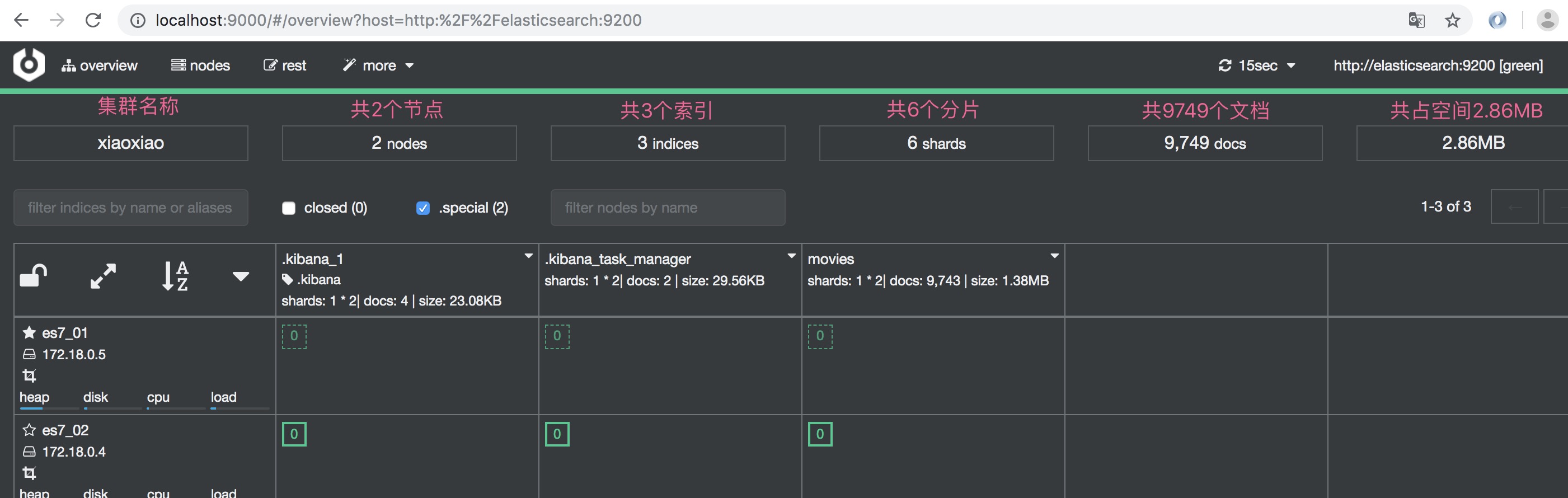Click the star icon beside es7_01

(29, 332)
